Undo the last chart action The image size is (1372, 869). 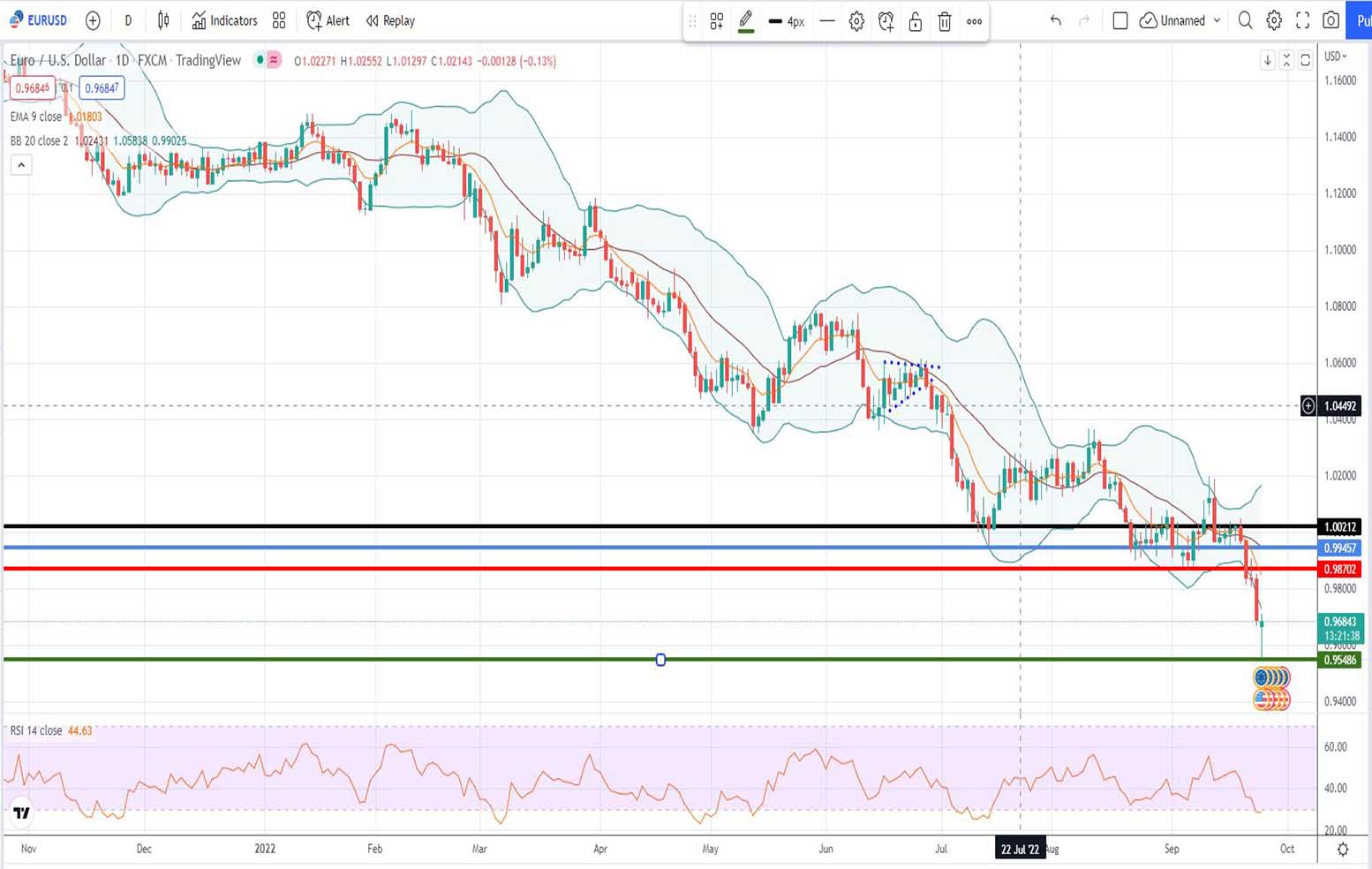(x=1055, y=20)
